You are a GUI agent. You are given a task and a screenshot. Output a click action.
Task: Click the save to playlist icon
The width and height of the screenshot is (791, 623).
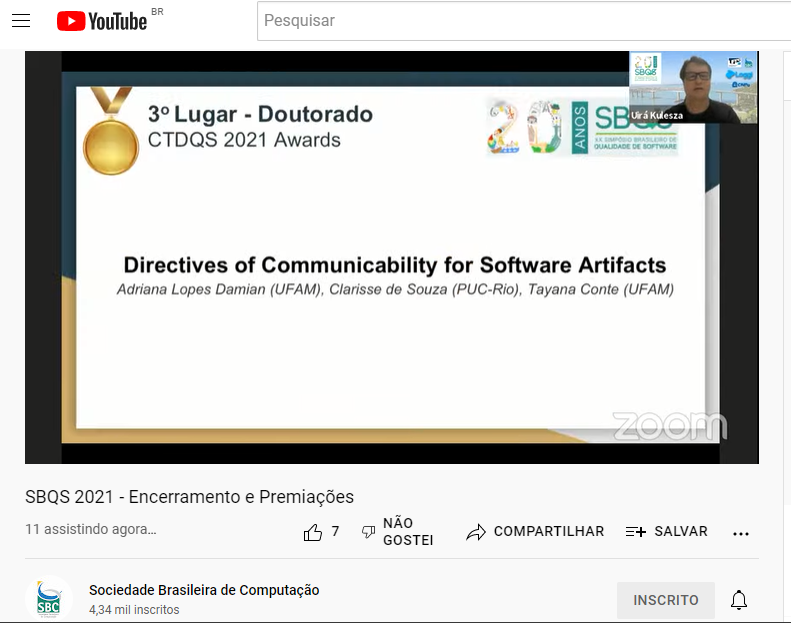635,532
